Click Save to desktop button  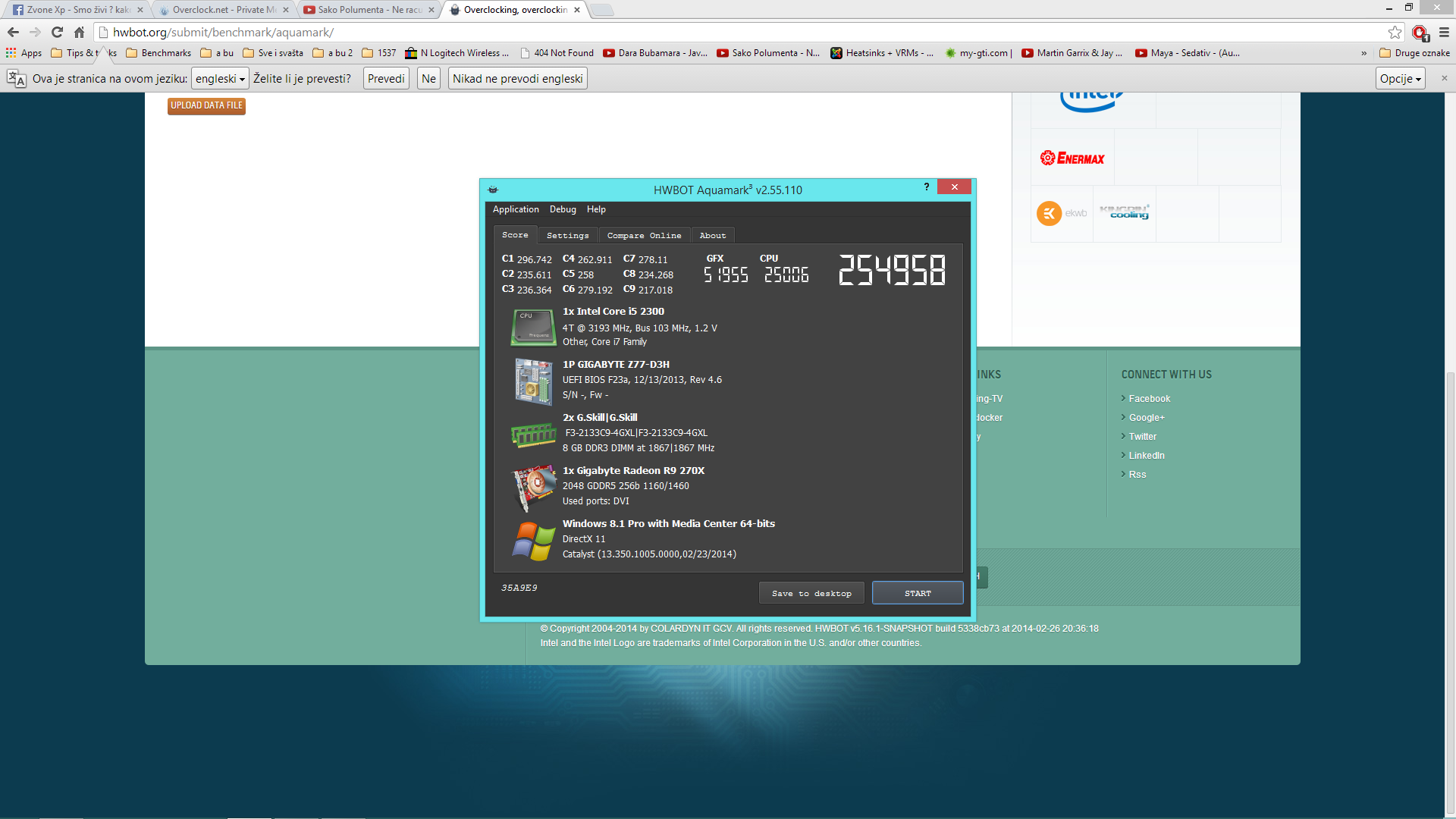coord(811,593)
